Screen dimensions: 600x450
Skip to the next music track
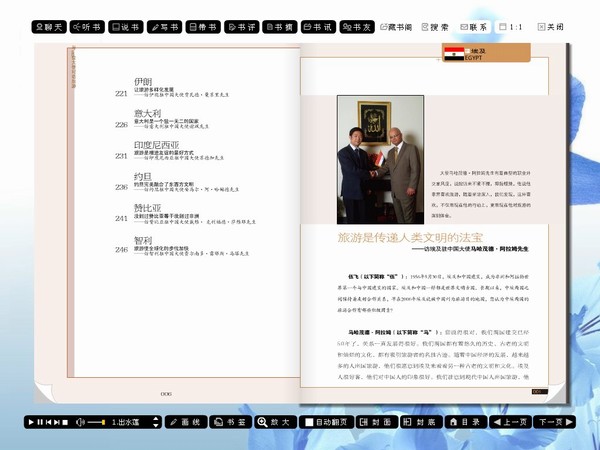[57, 422]
